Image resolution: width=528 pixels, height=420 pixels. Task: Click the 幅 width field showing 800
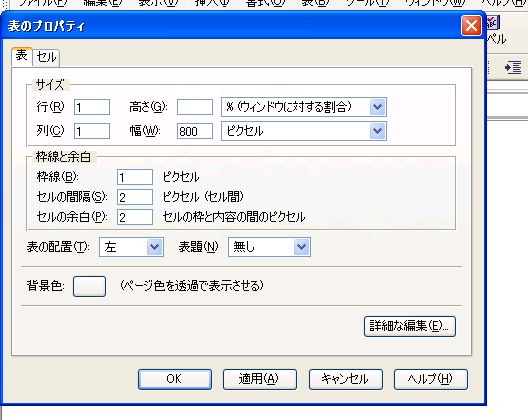195,131
